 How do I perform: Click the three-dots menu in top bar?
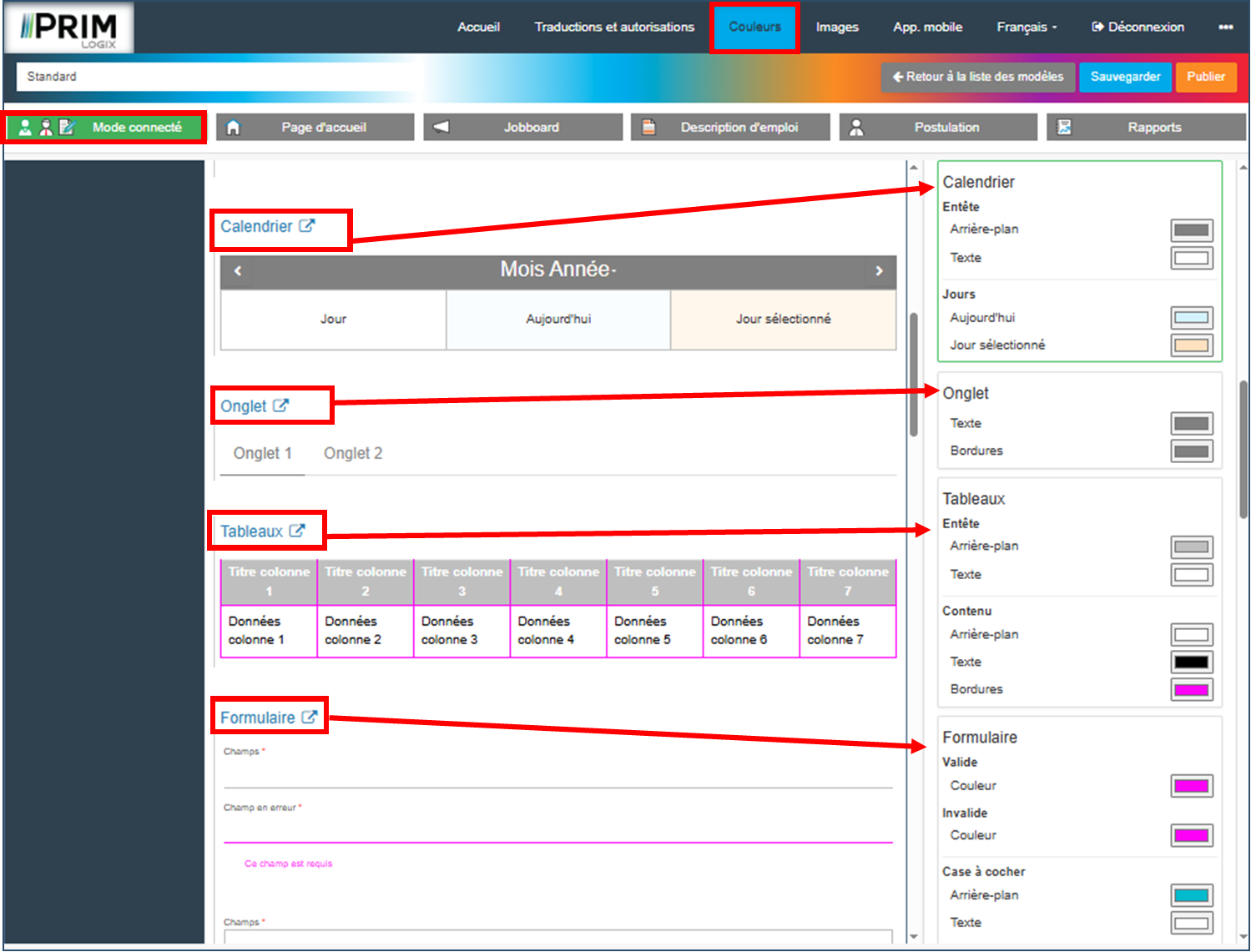pos(1225,27)
